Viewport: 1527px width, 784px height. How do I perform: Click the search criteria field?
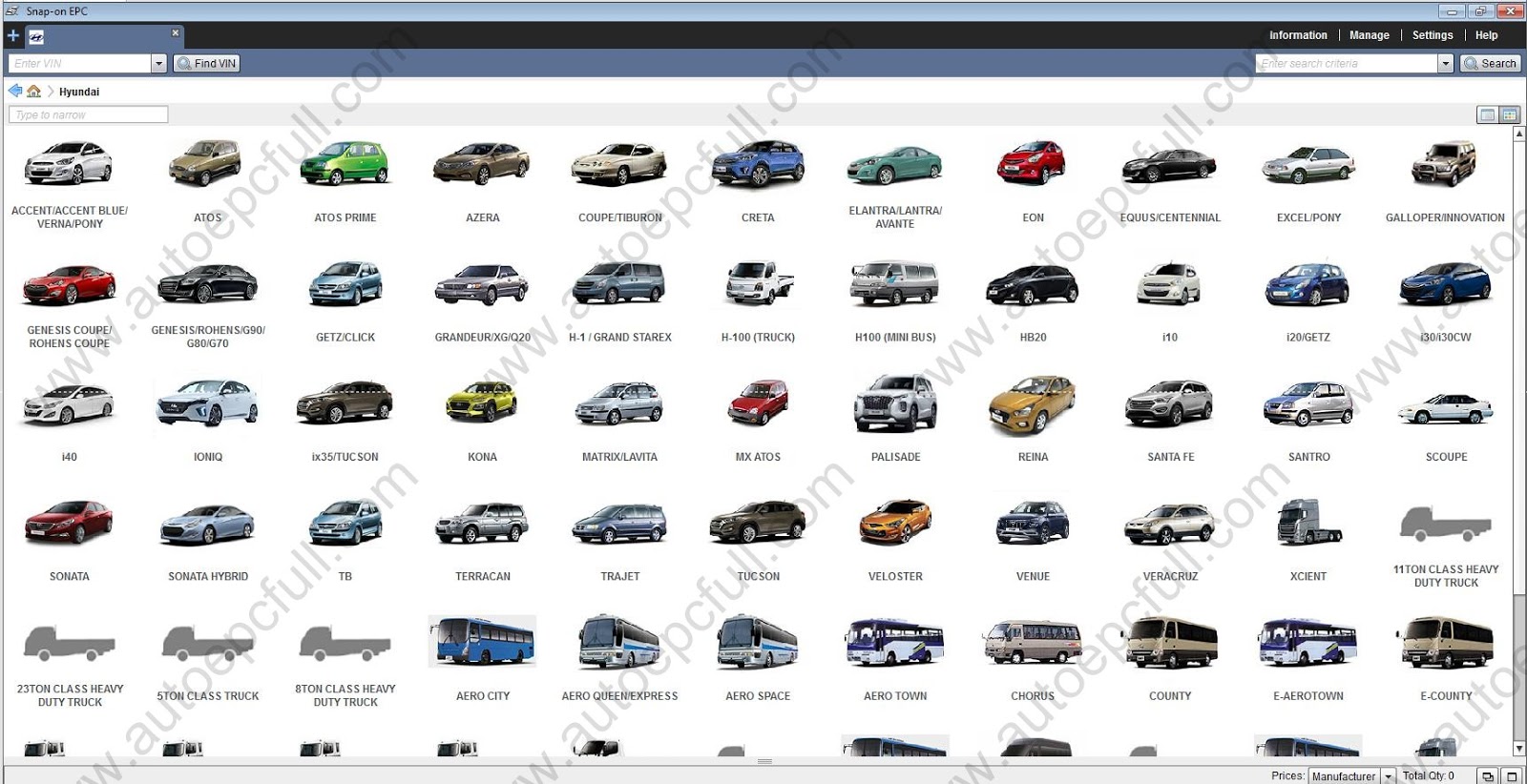1347,64
